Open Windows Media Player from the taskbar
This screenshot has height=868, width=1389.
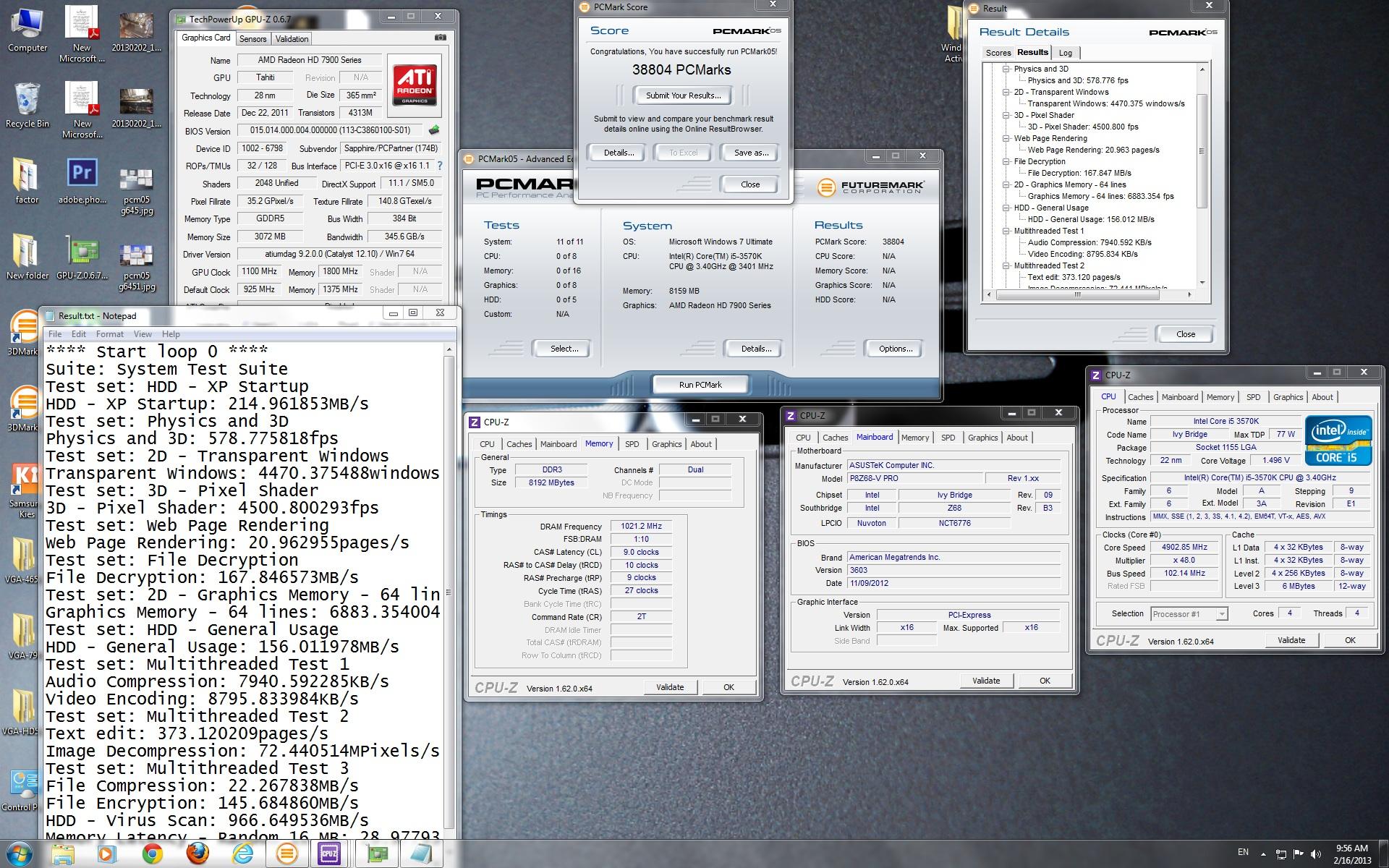106,854
